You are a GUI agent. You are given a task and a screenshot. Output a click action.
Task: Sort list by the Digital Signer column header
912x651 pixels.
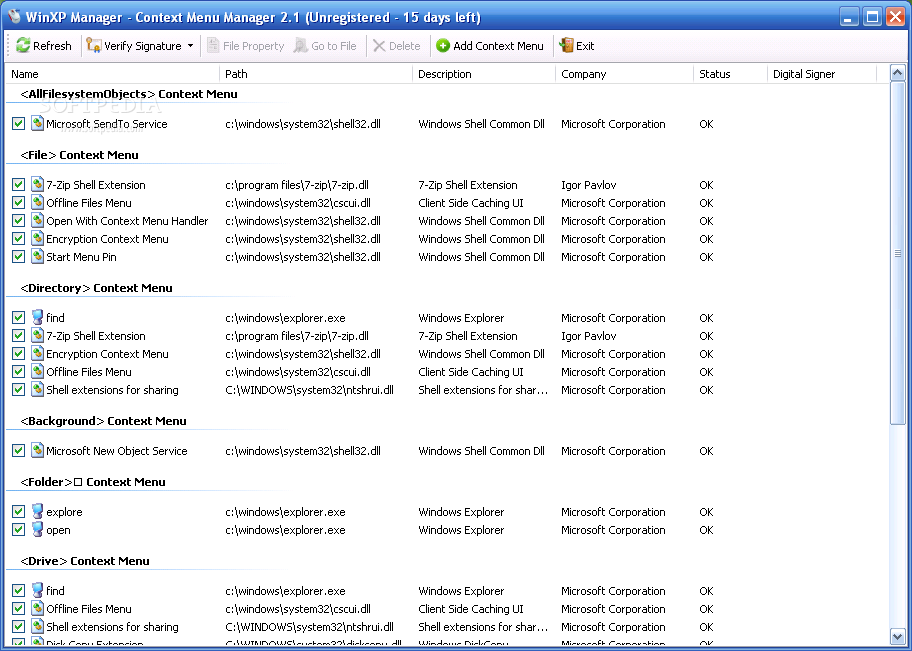(x=822, y=74)
